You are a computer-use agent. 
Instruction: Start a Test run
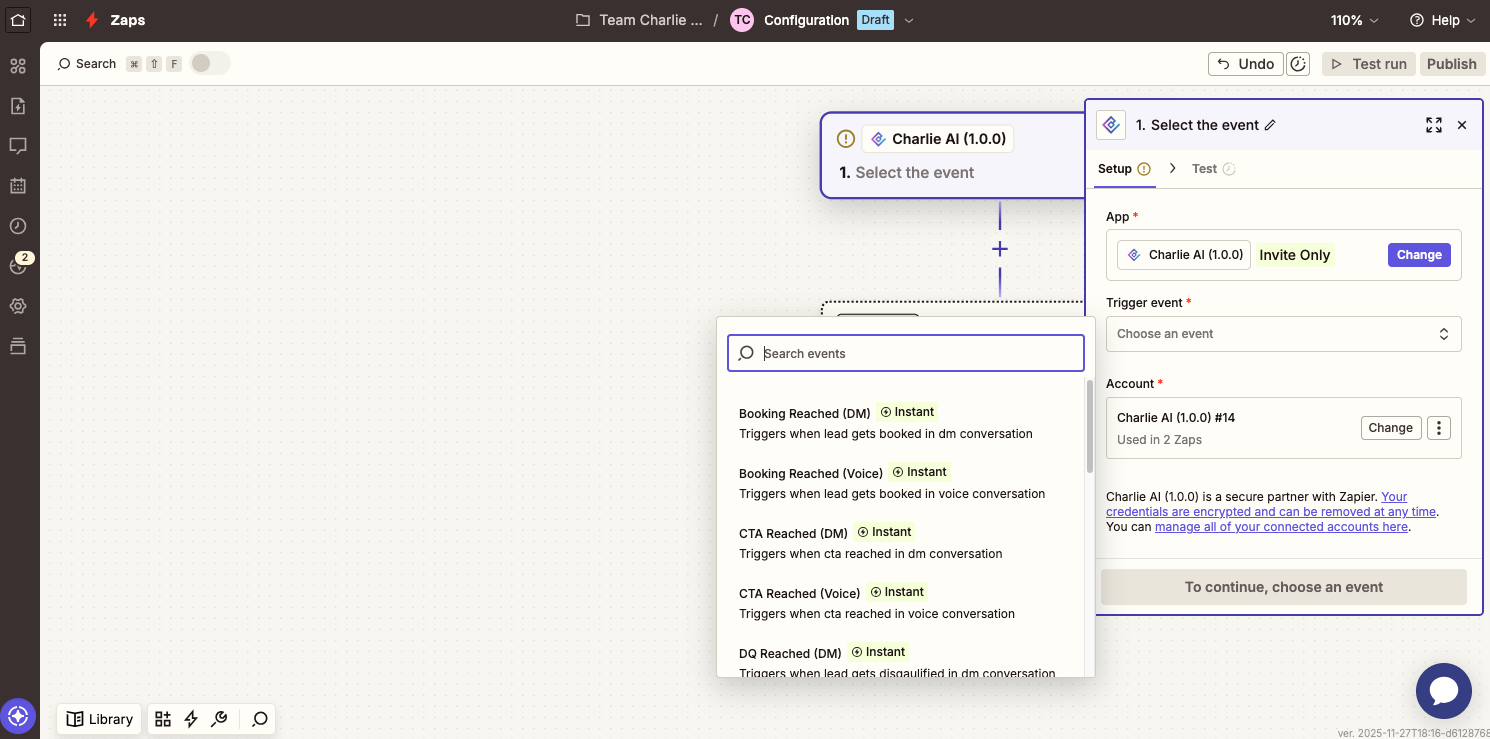[1368, 64]
